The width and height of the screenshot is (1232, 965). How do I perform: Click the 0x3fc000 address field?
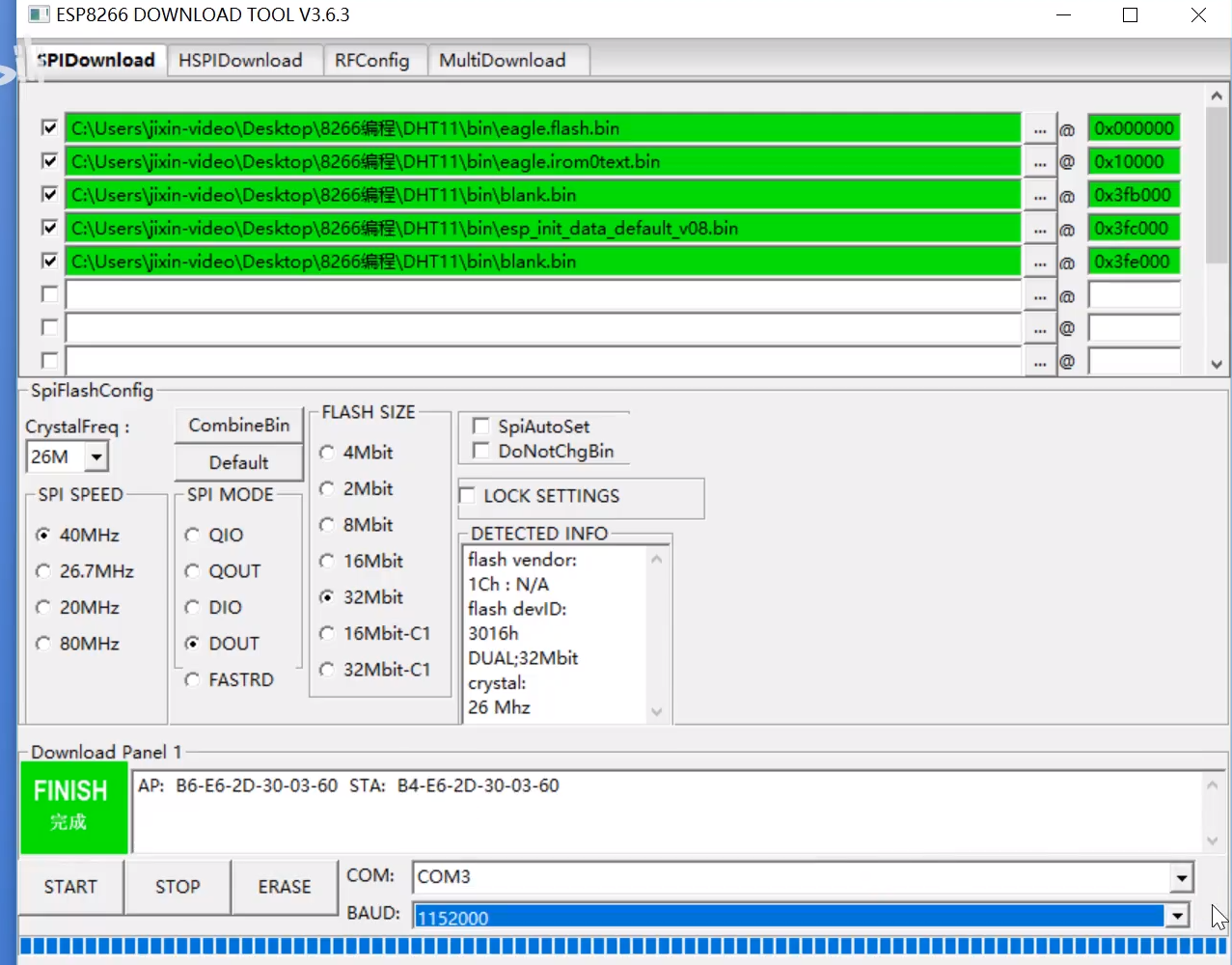pyautogui.click(x=1134, y=229)
